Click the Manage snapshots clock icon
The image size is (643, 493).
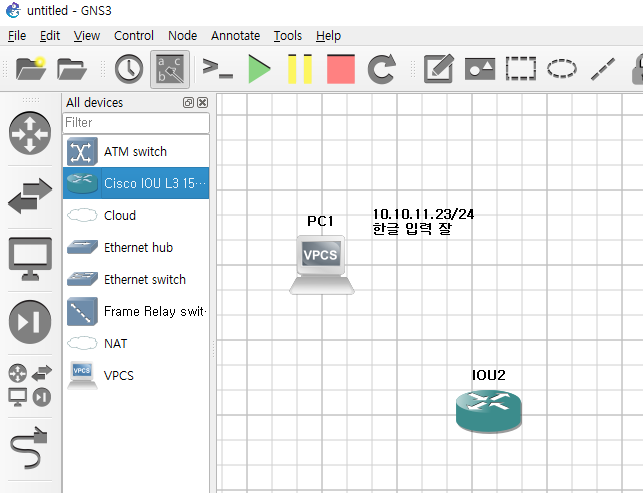coord(129,68)
